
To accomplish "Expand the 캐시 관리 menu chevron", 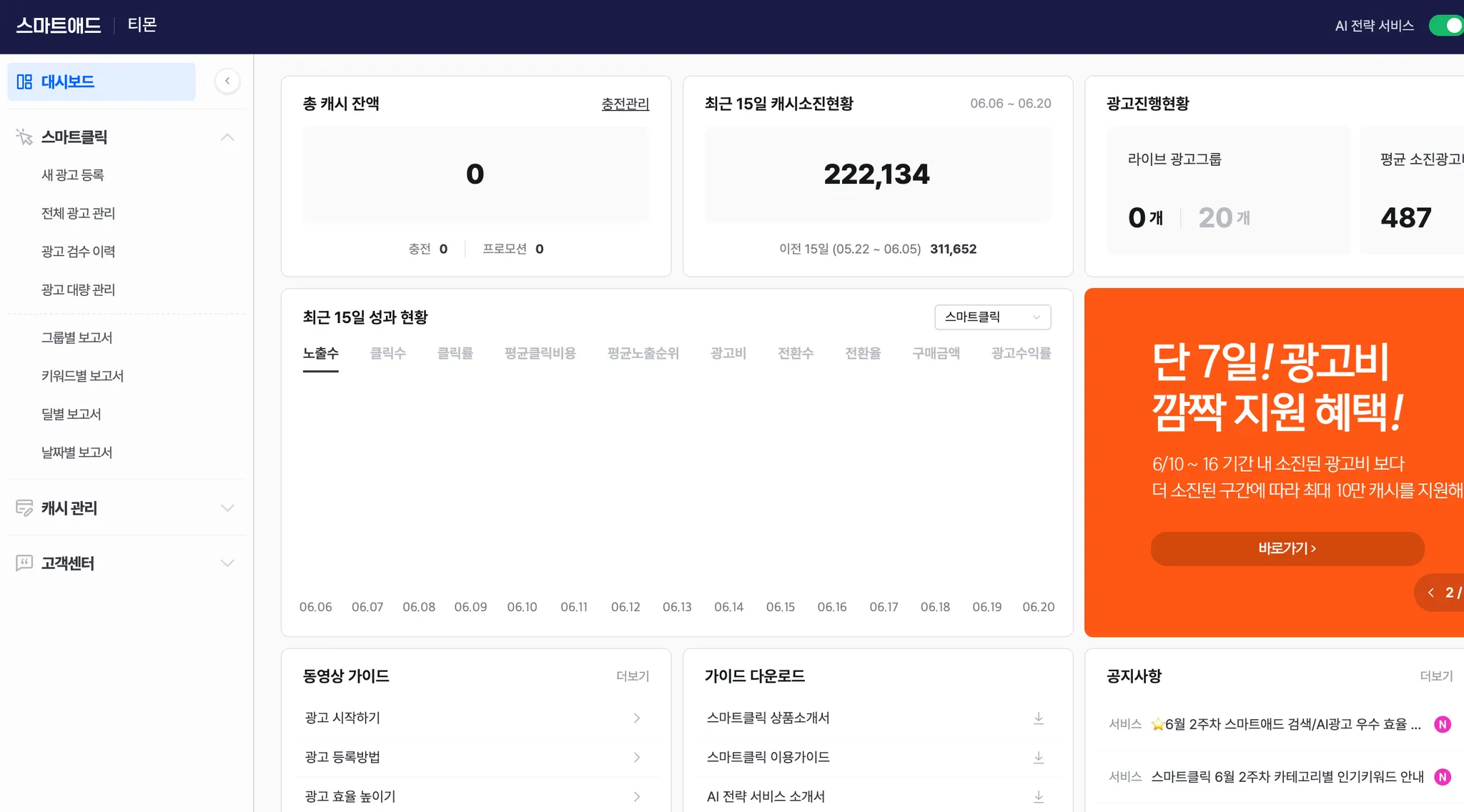I will [227, 508].
